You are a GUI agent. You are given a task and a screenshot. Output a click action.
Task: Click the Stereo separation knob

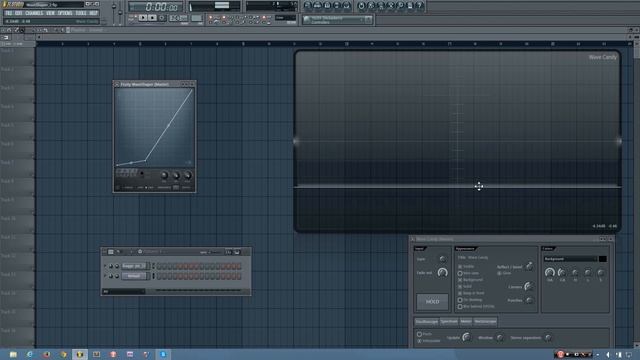click(x=548, y=338)
